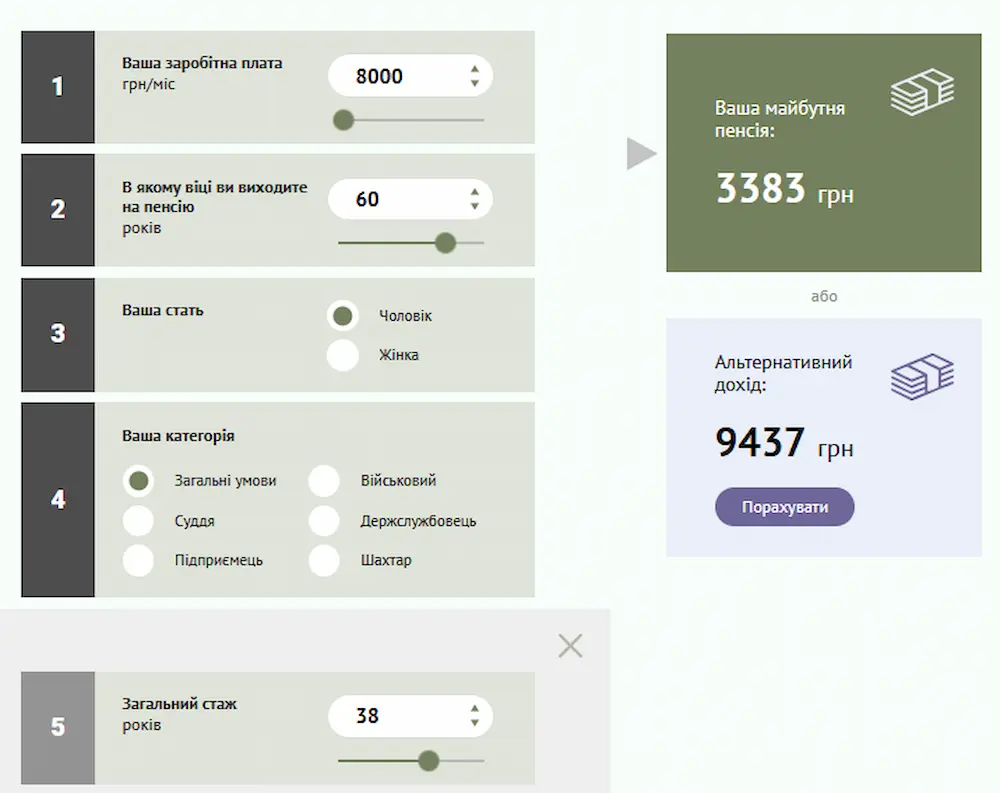1000x793 pixels.
Task: Pick the Шахтар category radio button
Action: [x=324, y=561]
